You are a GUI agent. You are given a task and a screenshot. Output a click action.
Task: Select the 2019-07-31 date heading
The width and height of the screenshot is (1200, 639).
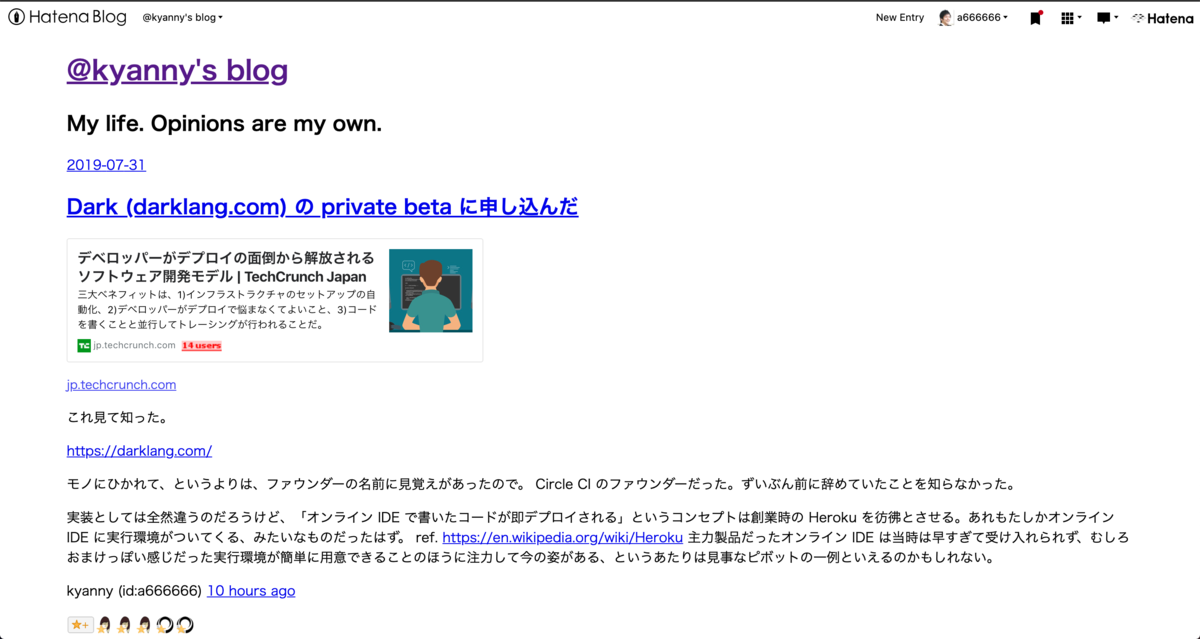coord(105,165)
